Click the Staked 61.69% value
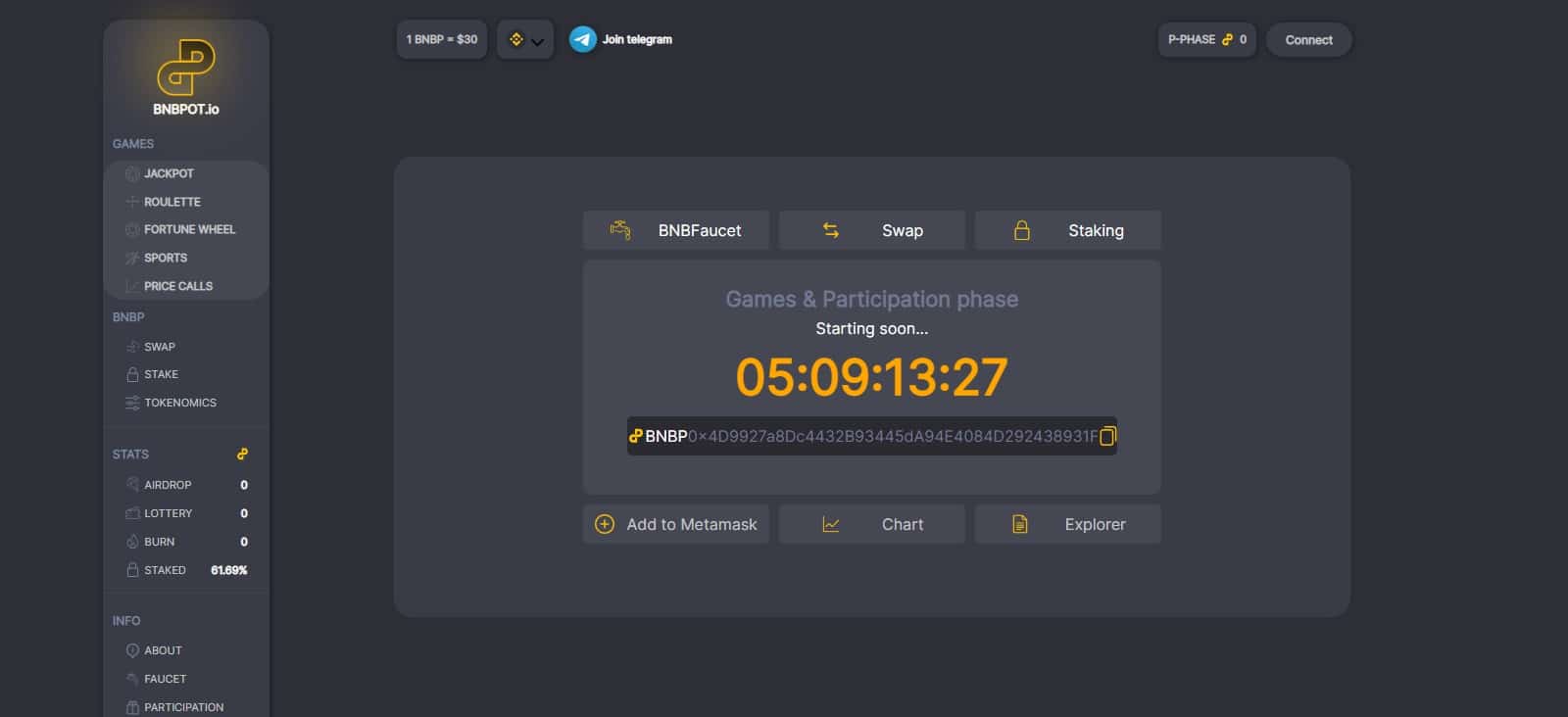The width and height of the screenshot is (1568, 717). [229, 570]
